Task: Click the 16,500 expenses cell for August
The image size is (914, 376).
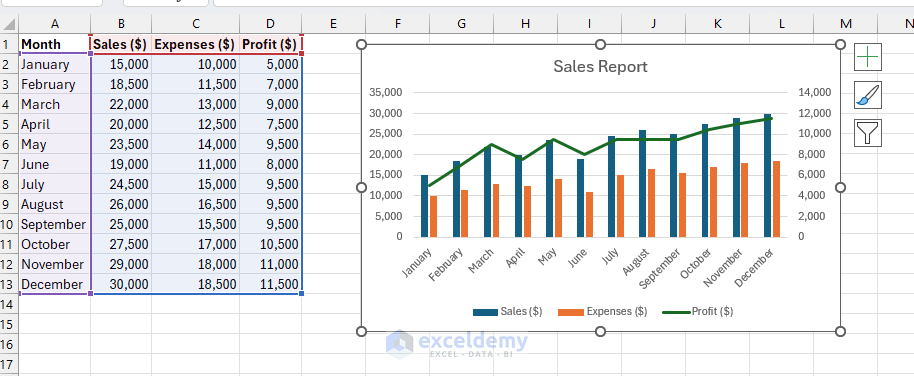Action: (x=196, y=204)
